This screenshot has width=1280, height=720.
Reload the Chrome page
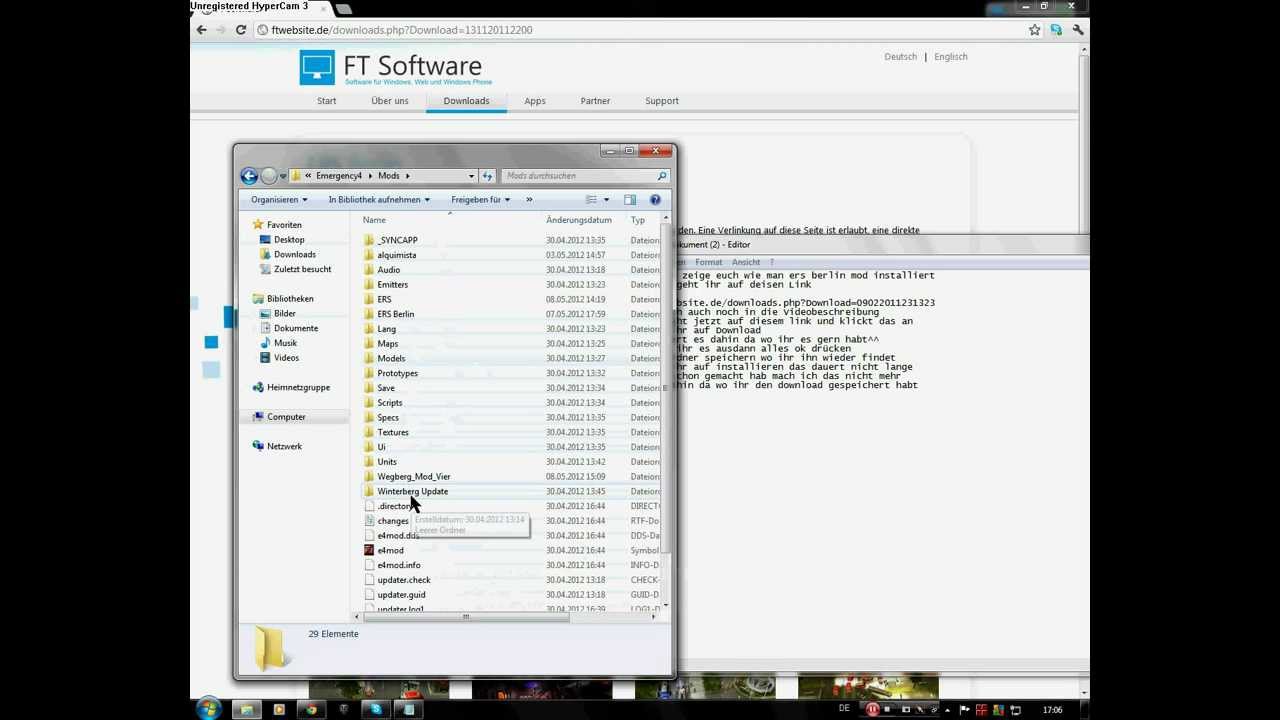tap(241, 30)
